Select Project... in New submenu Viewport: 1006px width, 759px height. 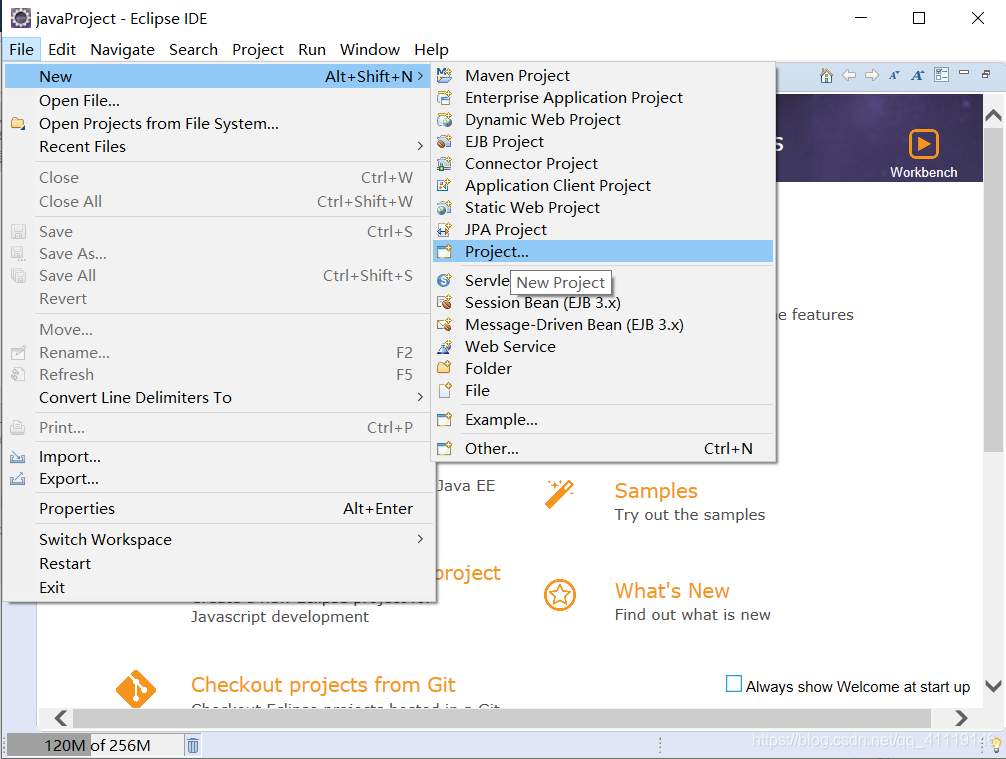603,252
